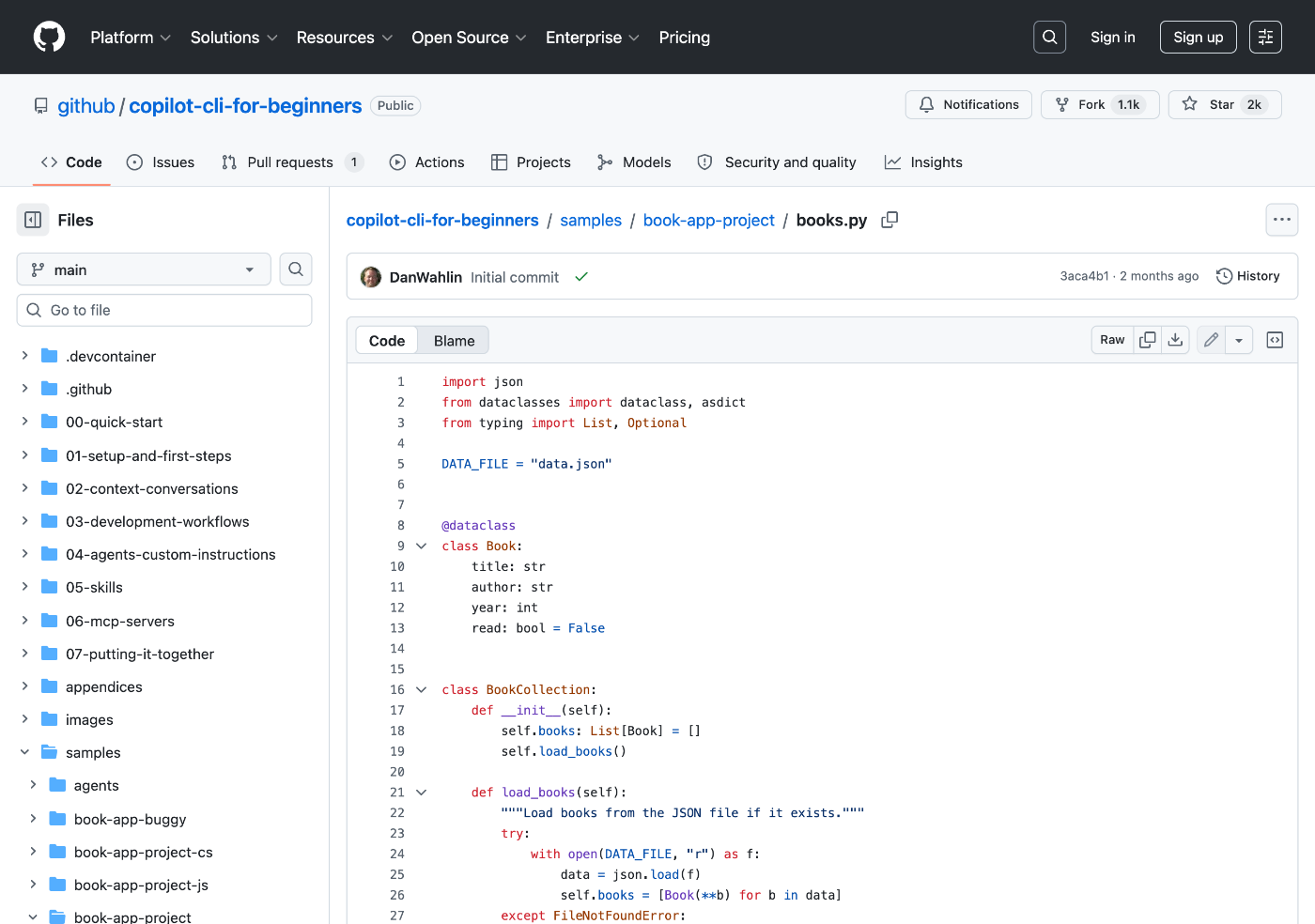1315x924 pixels.
Task: Click the fork icon on the Fork button
Action: [x=1062, y=104]
